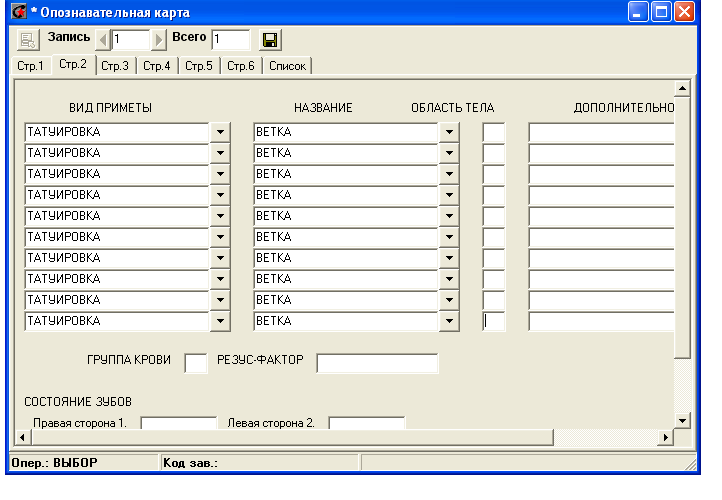Select the Стр.2 tab

point(73,64)
